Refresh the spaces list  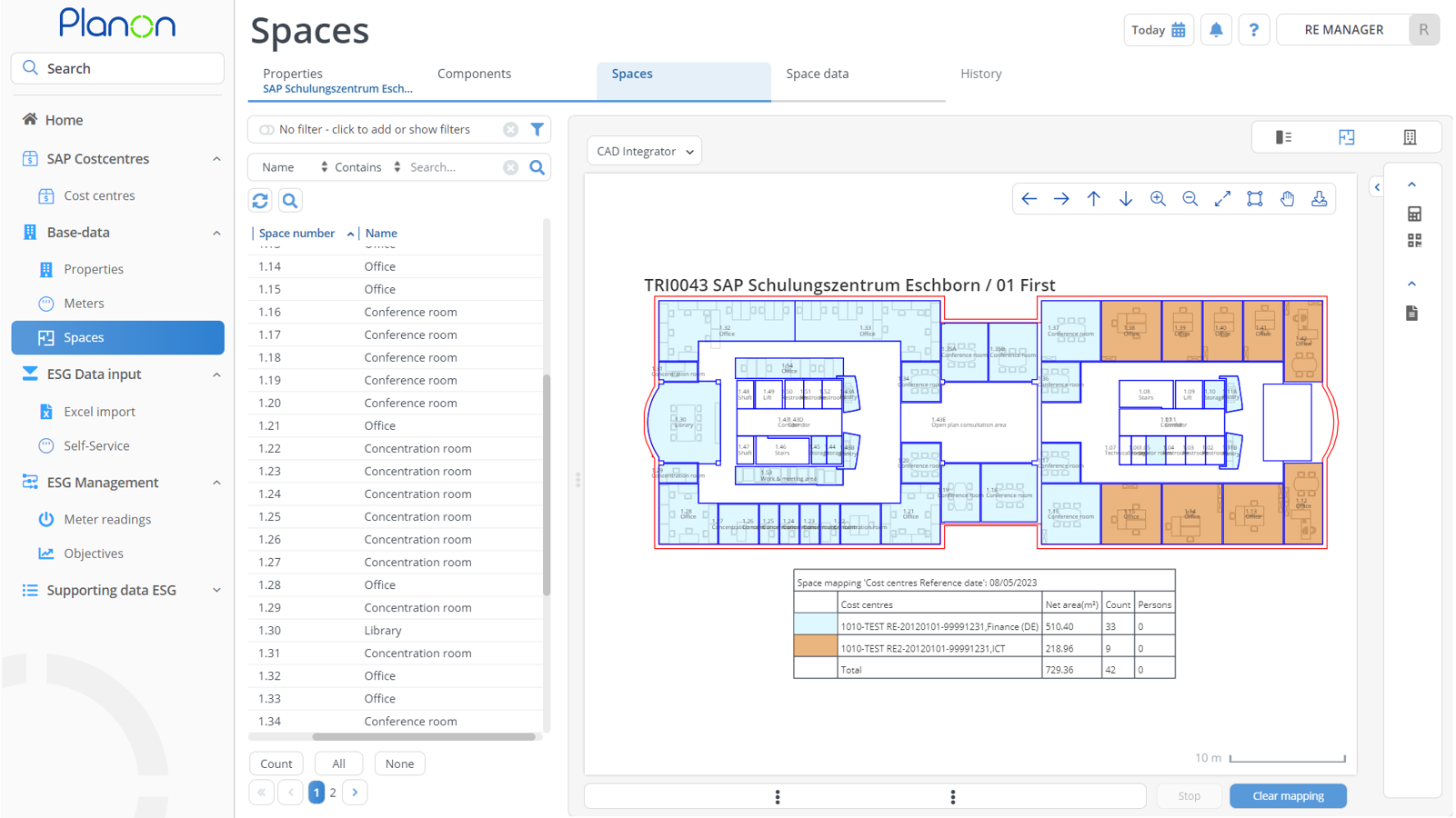tap(260, 201)
